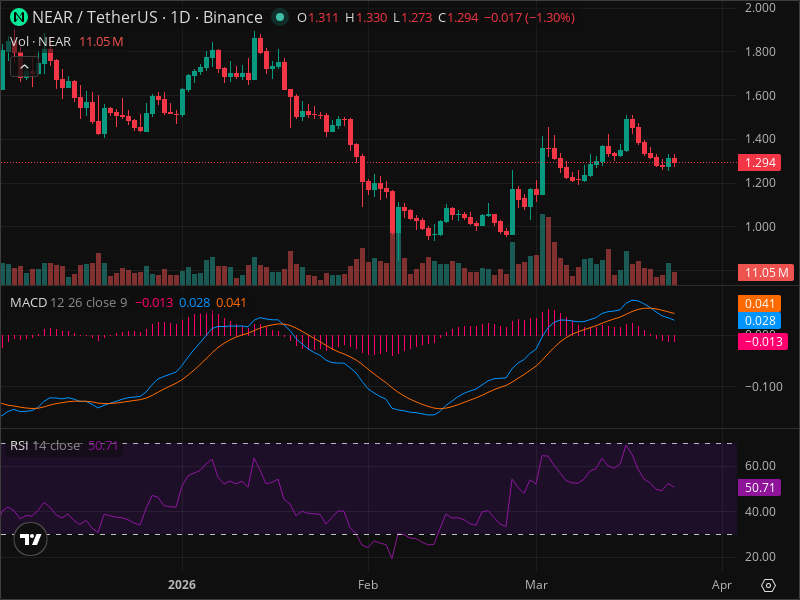The image size is (800, 600).
Task: Click the RSI legend value 50.71
Action: pyautogui.click(x=103, y=445)
